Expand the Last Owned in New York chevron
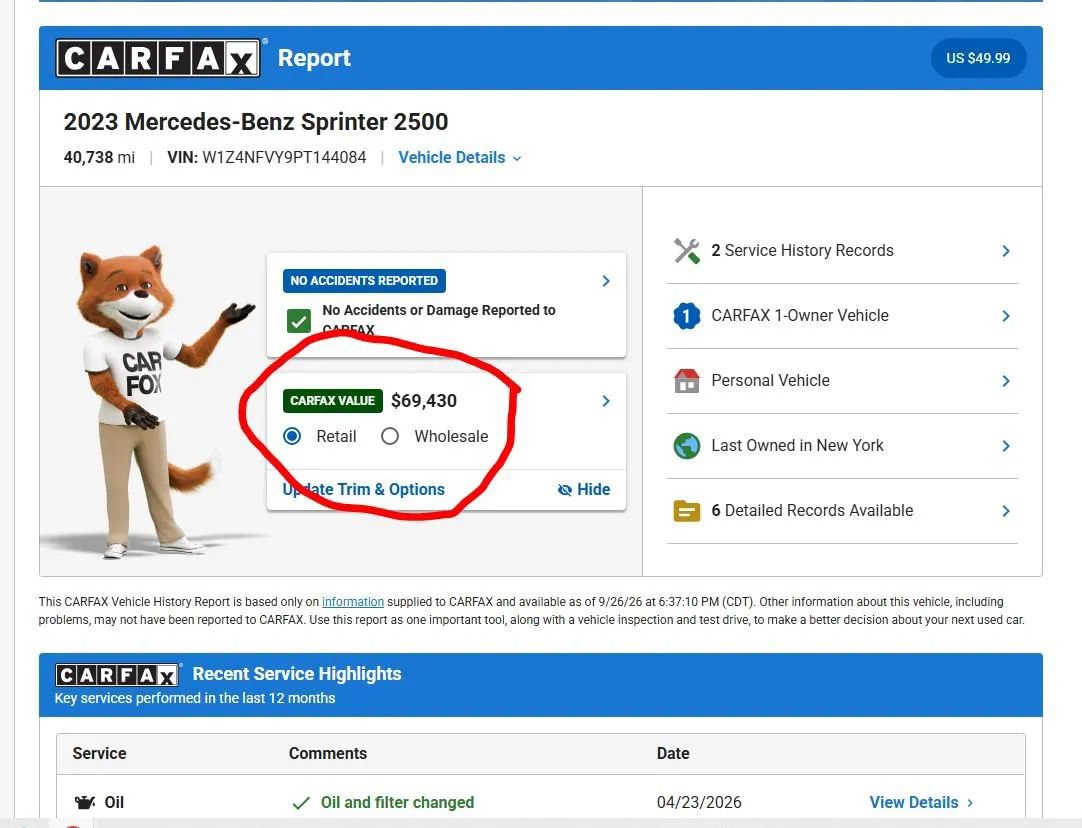Image resolution: width=1082 pixels, height=828 pixels. point(1006,446)
